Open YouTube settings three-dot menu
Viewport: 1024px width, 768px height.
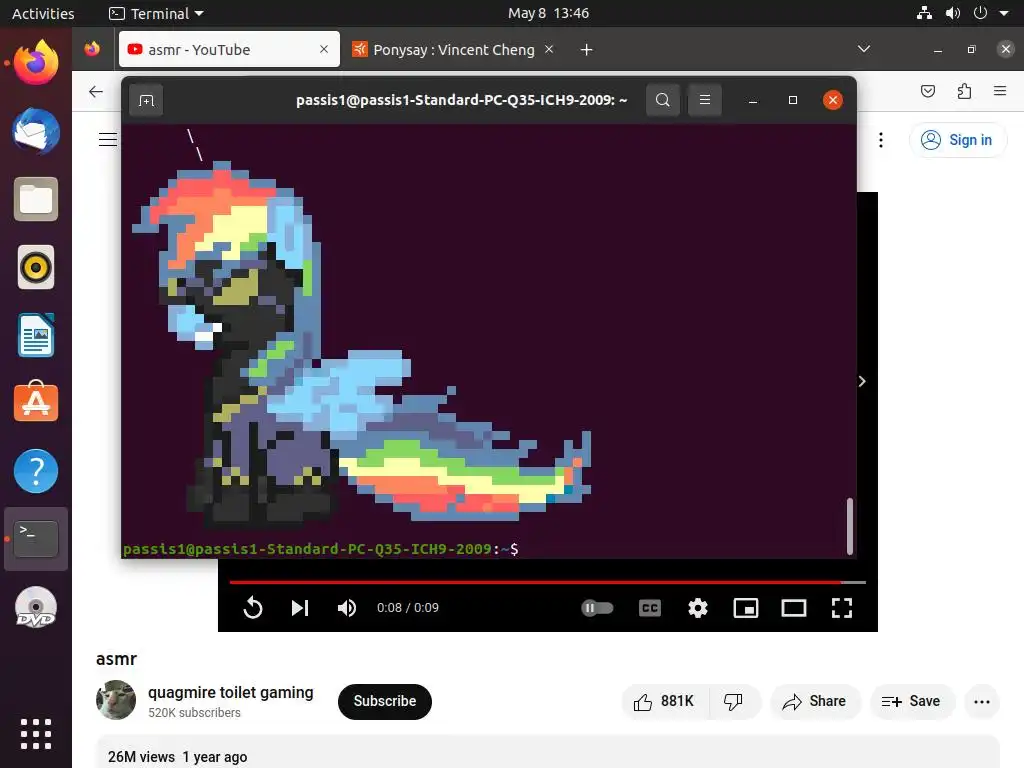coord(881,140)
